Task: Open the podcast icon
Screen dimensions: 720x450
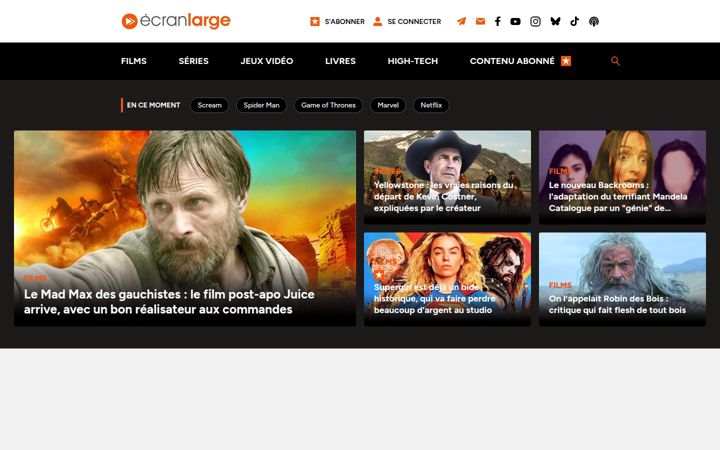Action: pos(594,22)
